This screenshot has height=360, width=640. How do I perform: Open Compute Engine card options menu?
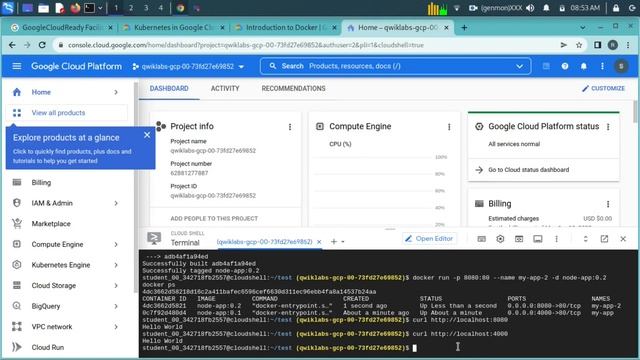(x=449, y=127)
